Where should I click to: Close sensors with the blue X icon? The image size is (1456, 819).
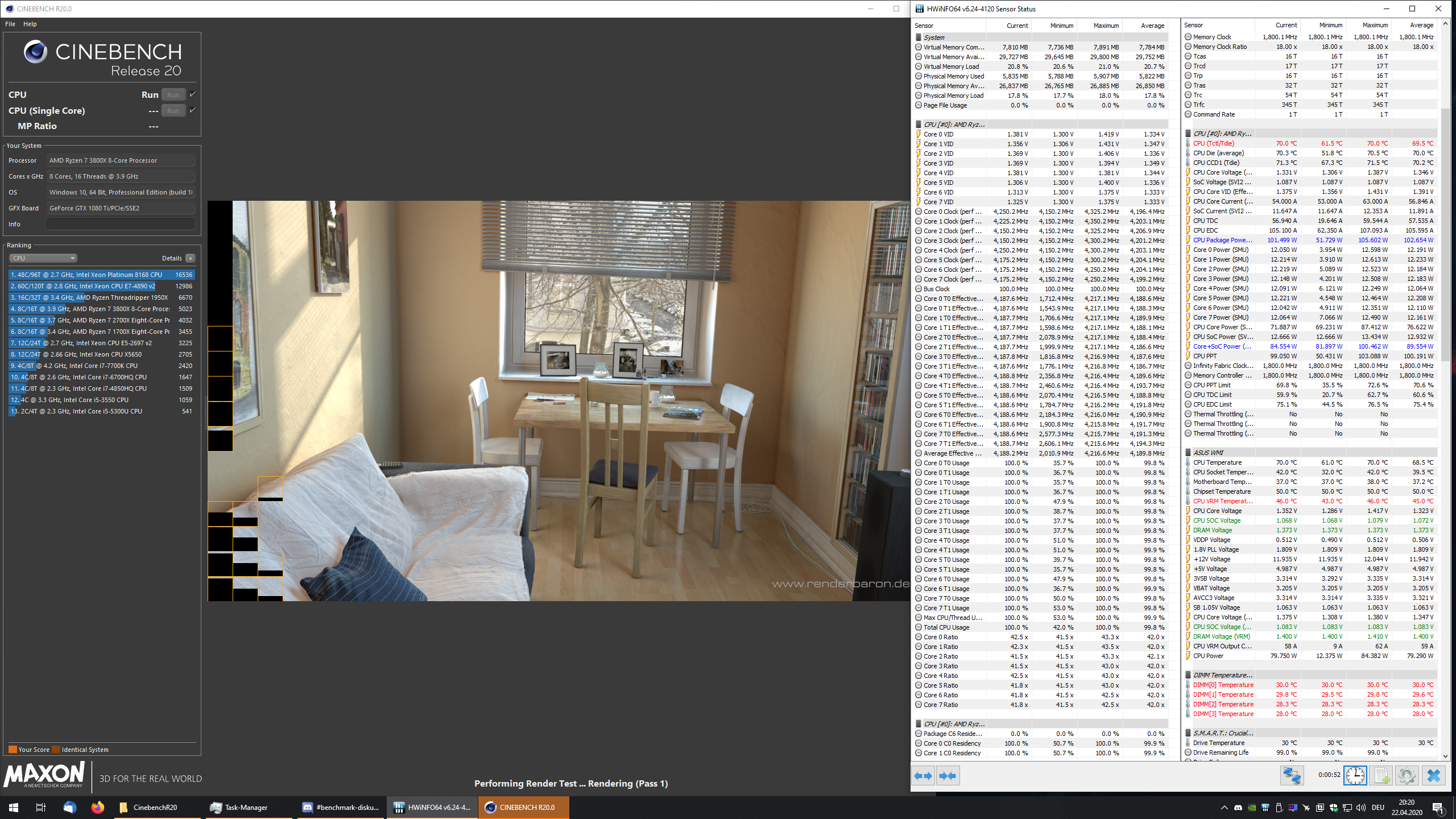1433,776
